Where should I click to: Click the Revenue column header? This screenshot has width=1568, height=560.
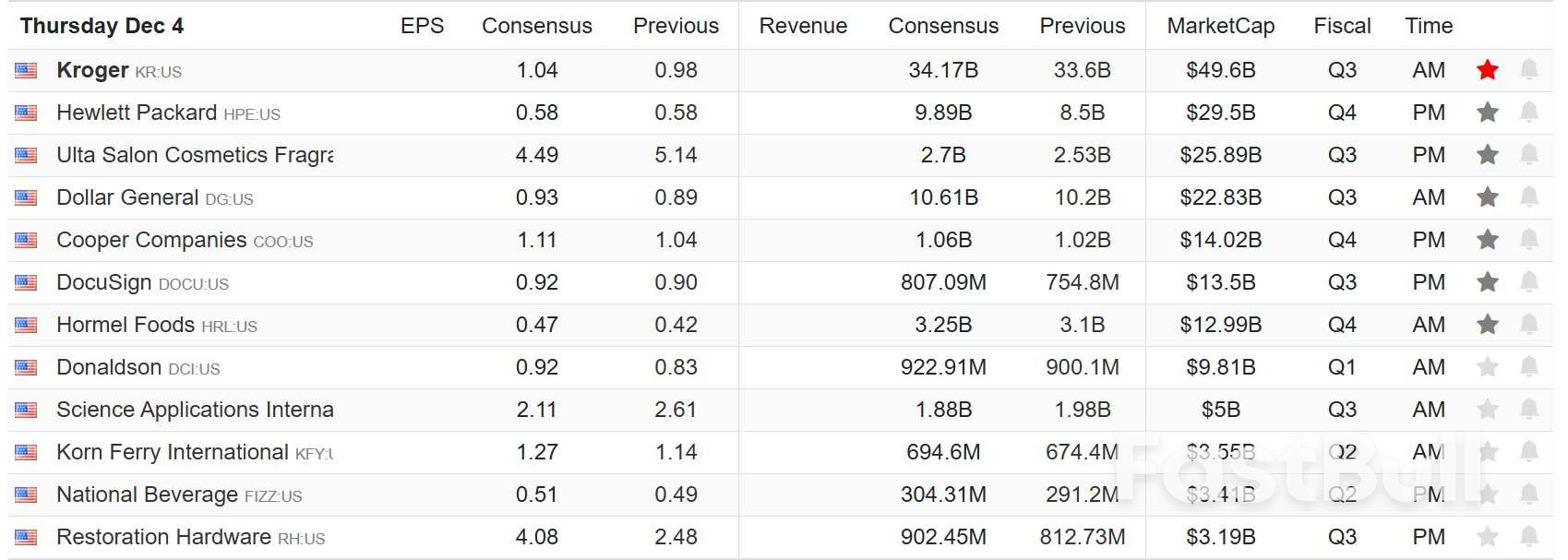pos(803,26)
